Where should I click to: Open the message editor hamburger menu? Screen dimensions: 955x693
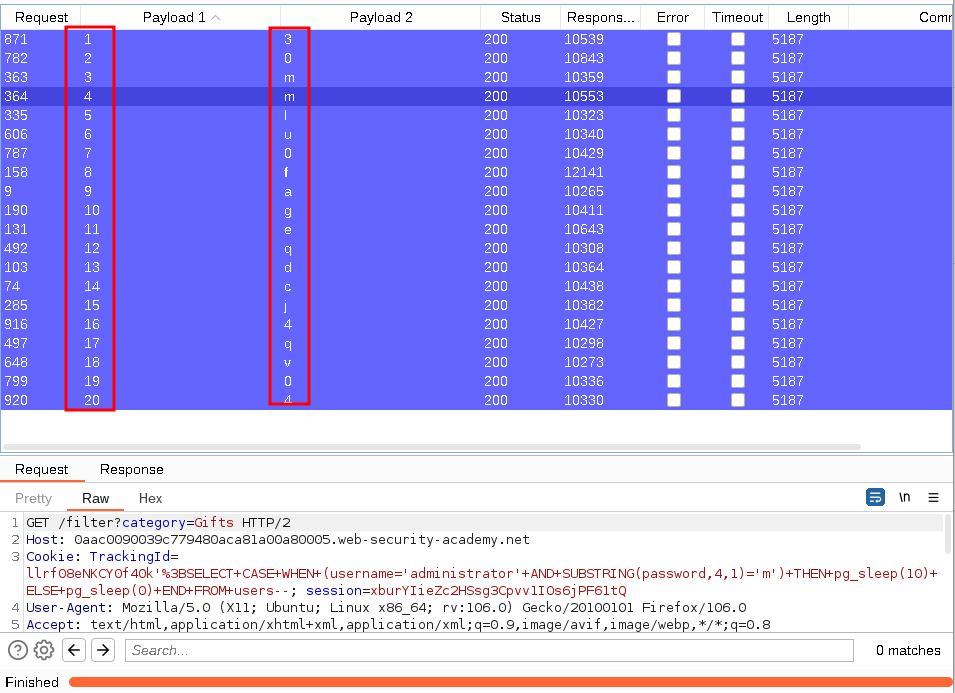[x=933, y=498]
